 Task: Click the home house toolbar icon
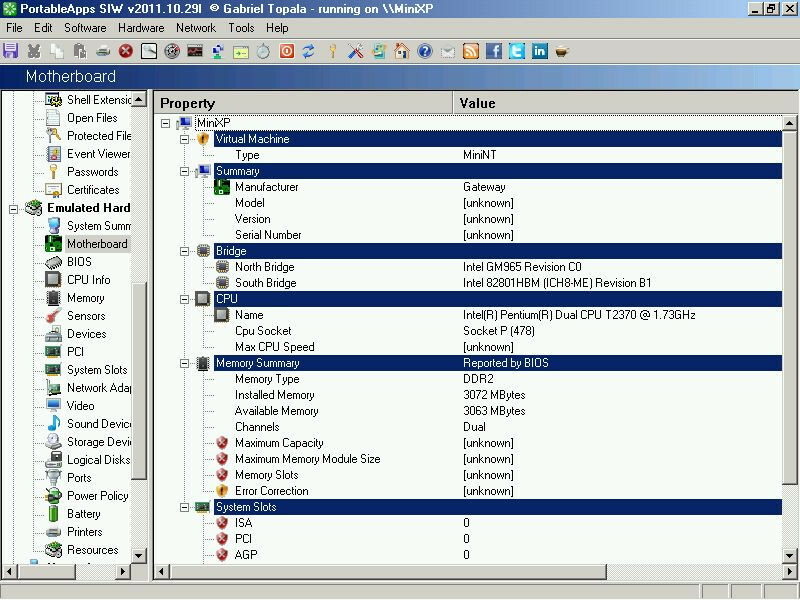point(402,51)
